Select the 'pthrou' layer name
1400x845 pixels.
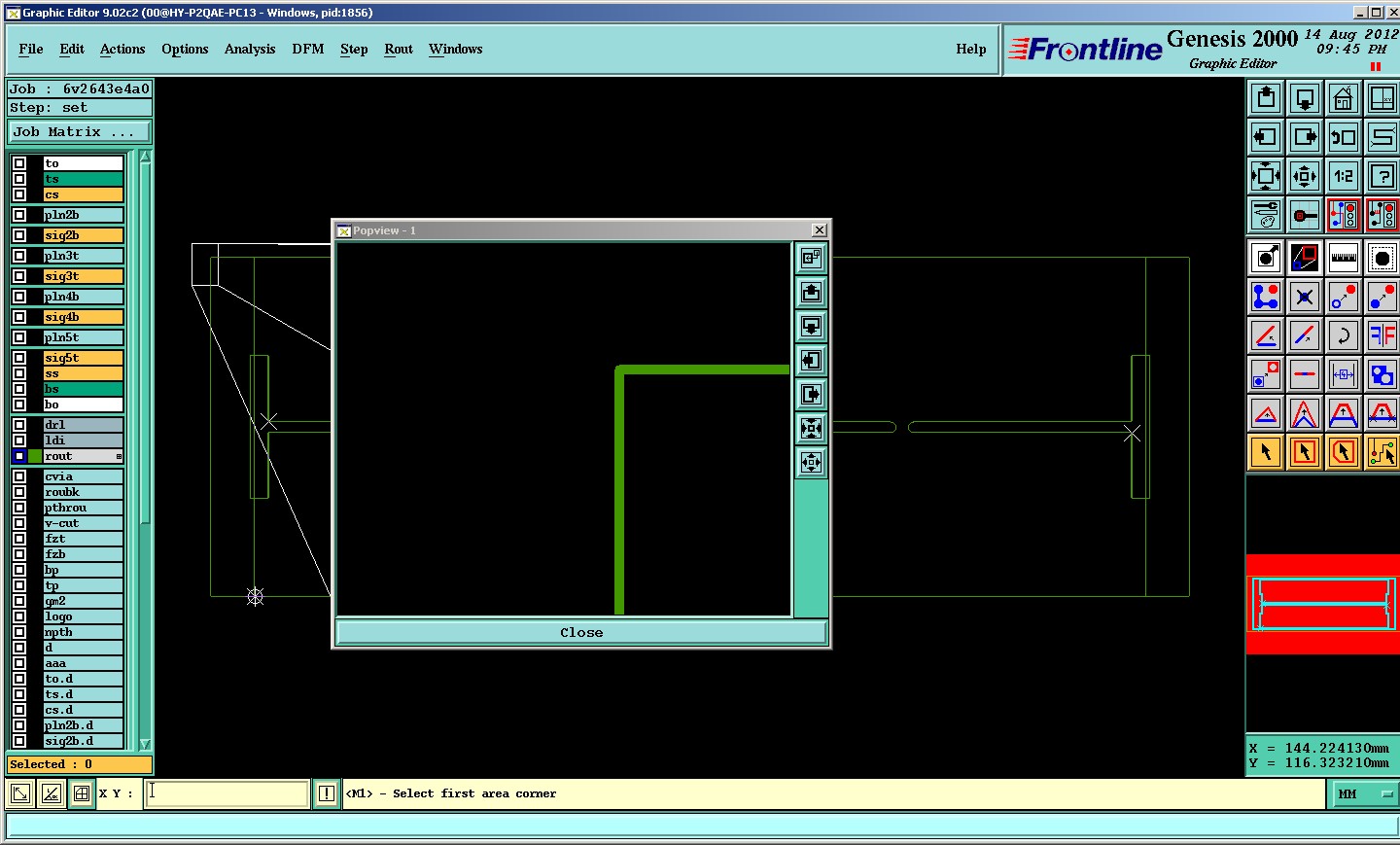coord(83,508)
